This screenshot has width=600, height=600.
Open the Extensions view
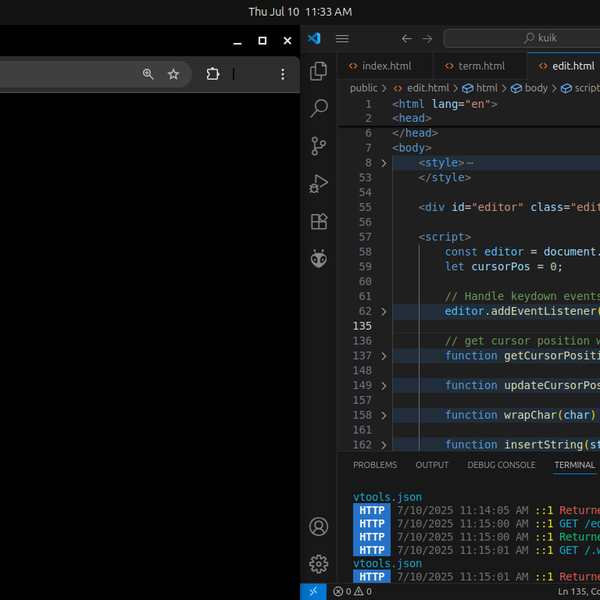(318, 221)
